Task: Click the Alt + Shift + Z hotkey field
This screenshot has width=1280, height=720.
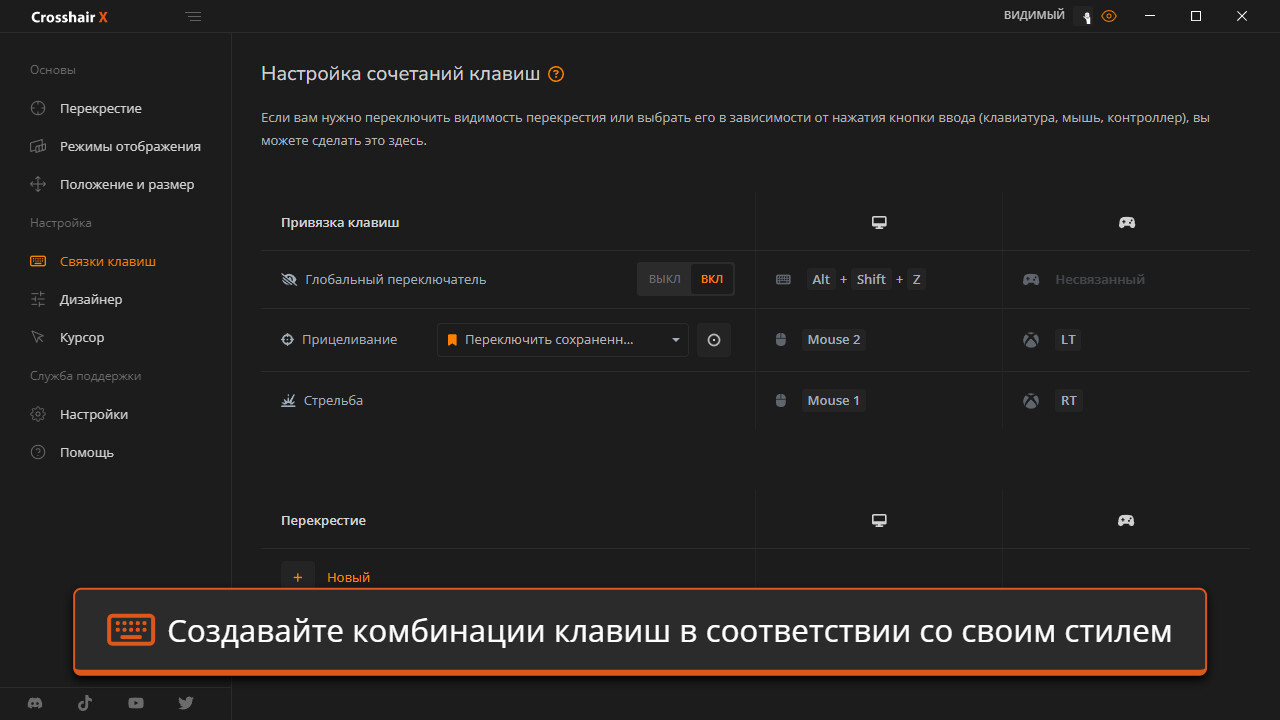Action: pyautogui.click(x=865, y=279)
